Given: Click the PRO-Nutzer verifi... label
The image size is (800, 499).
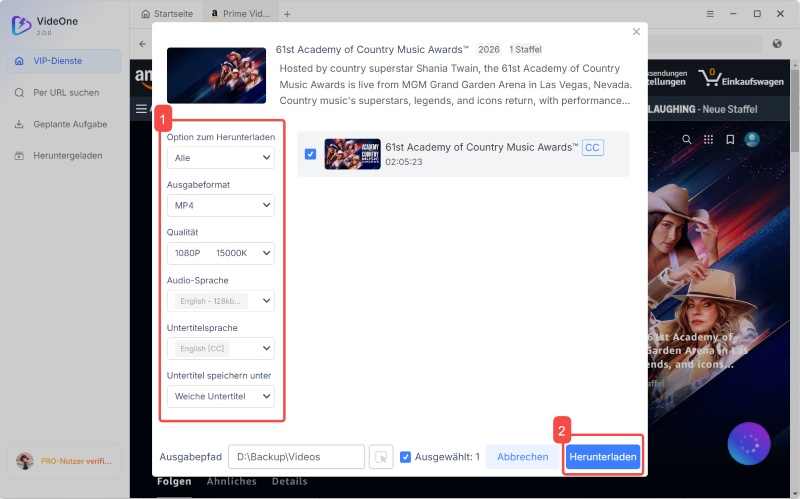Looking at the screenshot, I should [x=76, y=461].
